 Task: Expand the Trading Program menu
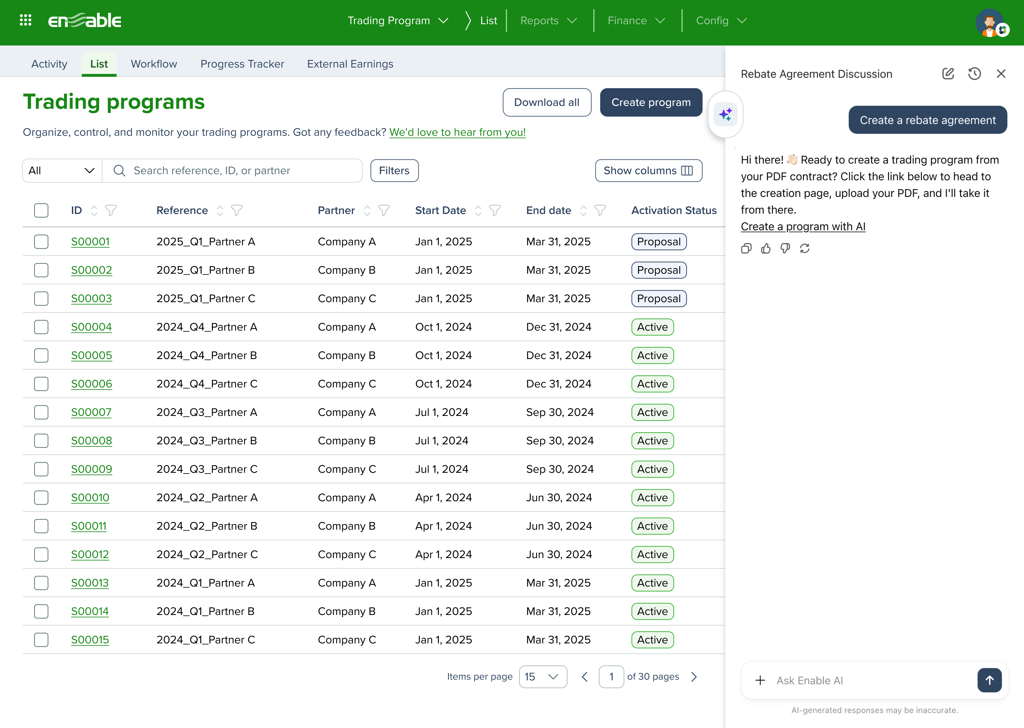[398, 21]
